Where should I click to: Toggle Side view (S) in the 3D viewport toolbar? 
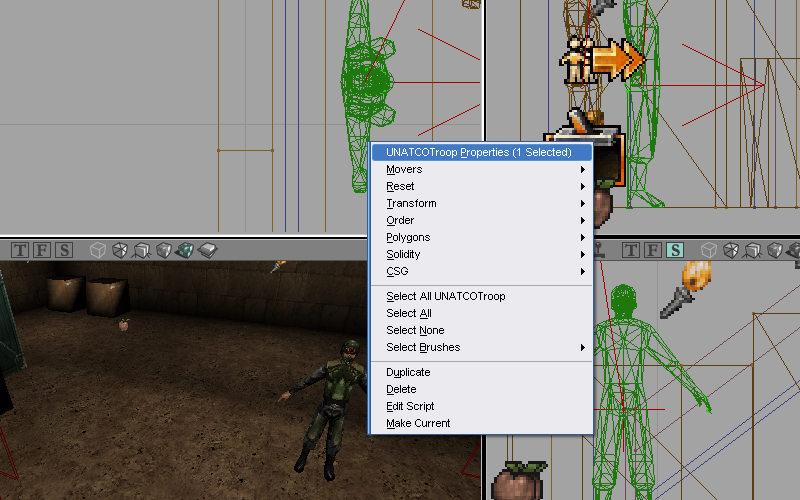64,250
